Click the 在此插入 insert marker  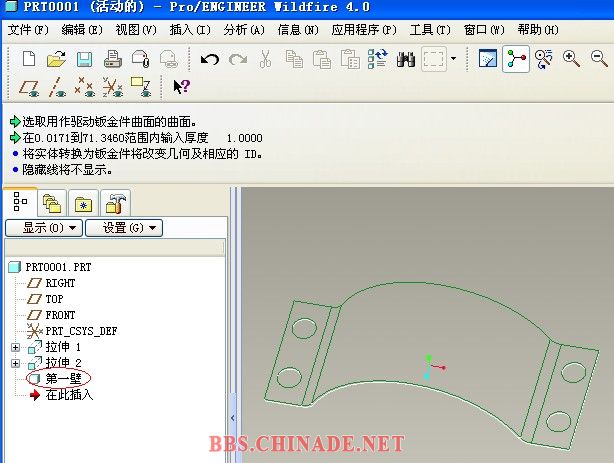(69, 395)
